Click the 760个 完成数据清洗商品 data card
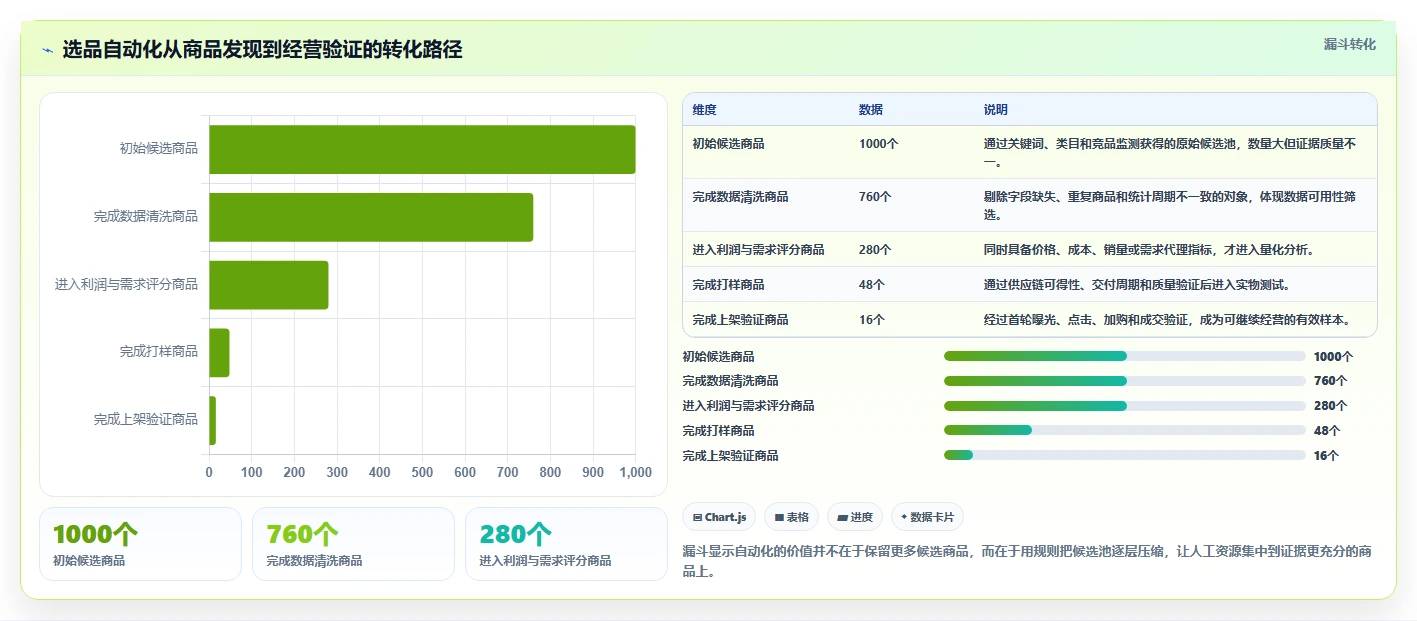The height and width of the screenshot is (621, 1417). coord(354,544)
